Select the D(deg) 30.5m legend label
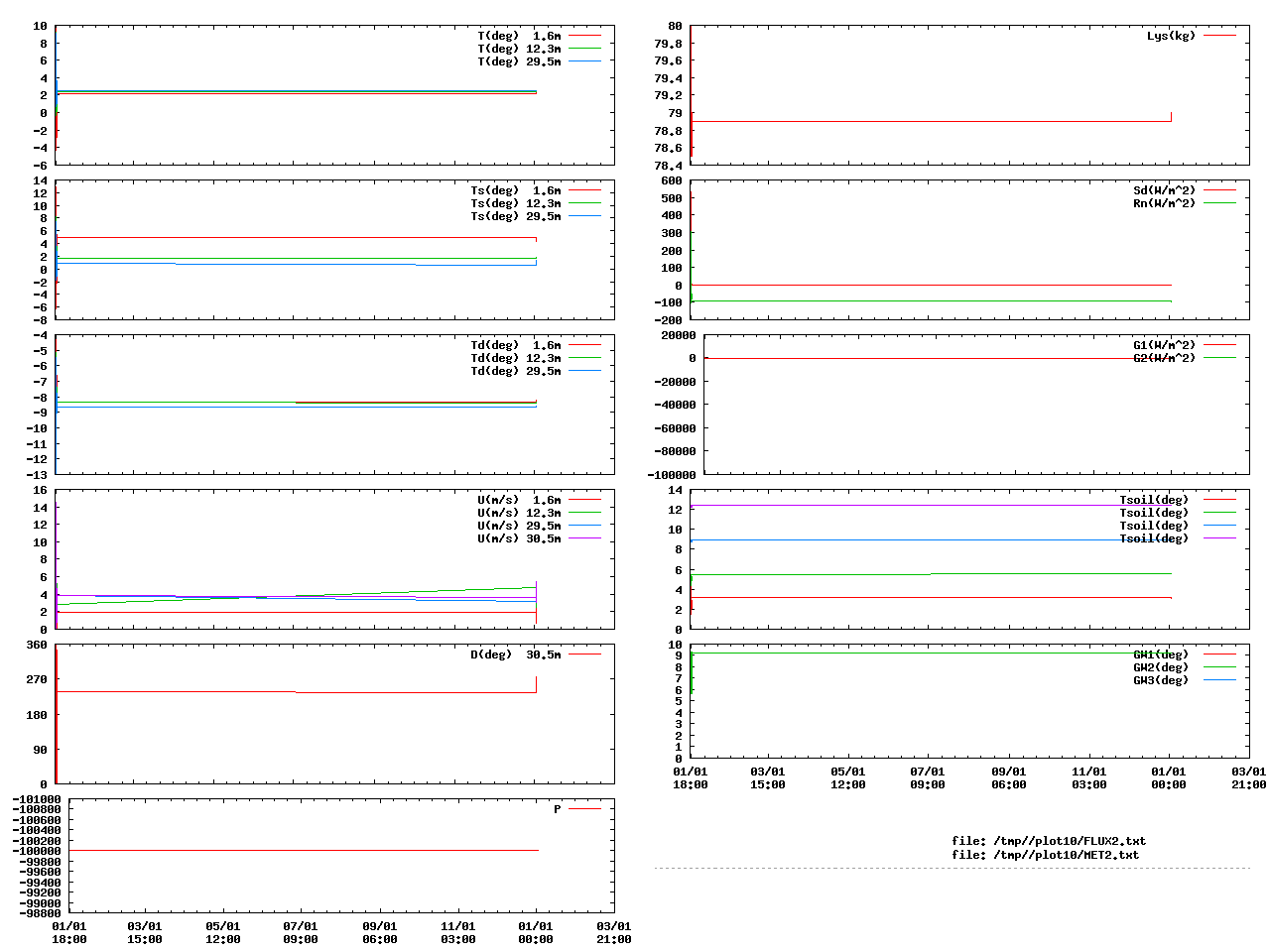Viewport: 1270px width, 952px height. click(x=515, y=654)
